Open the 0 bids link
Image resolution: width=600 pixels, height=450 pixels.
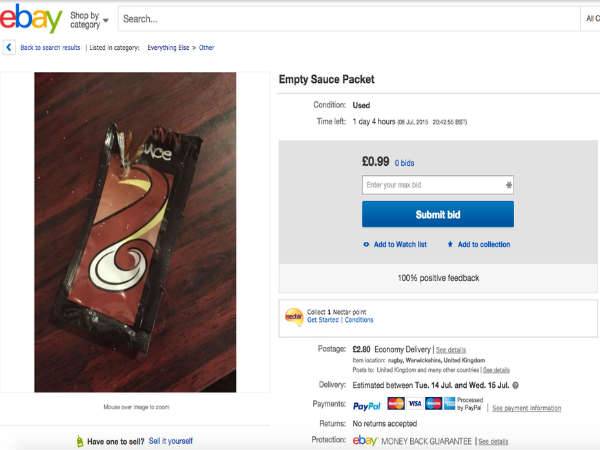click(x=403, y=162)
